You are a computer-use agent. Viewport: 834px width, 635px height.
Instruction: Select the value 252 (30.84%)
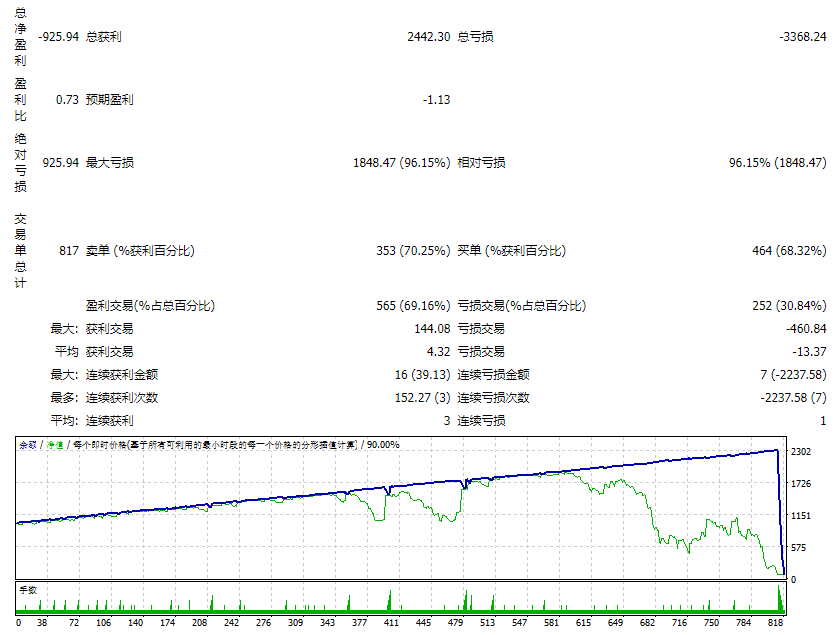(x=789, y=306)
